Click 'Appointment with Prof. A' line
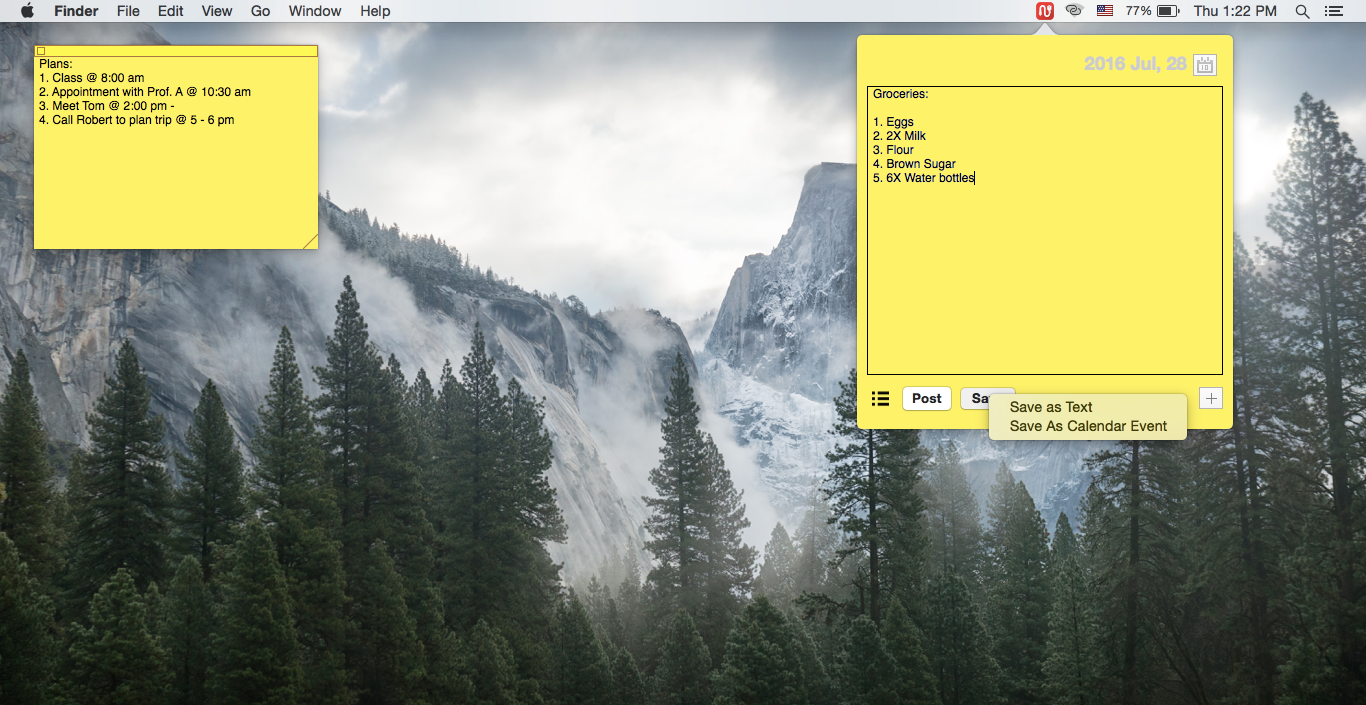 (x=145, y=92)
